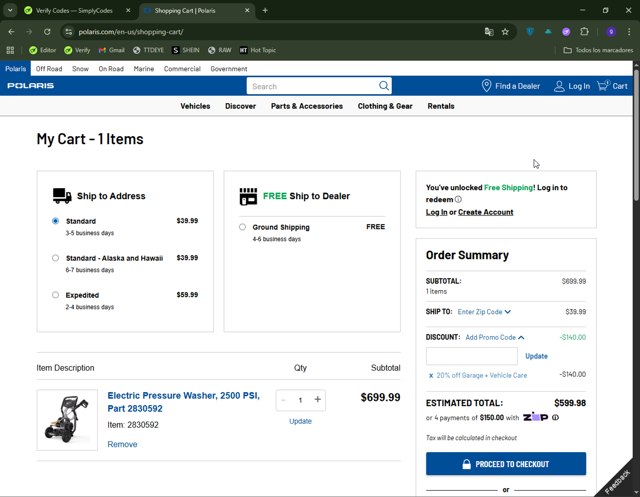This screenshot has height=497, width=640.
Task: Click the free shipping info icon
Action: click(x=458, y=200)
